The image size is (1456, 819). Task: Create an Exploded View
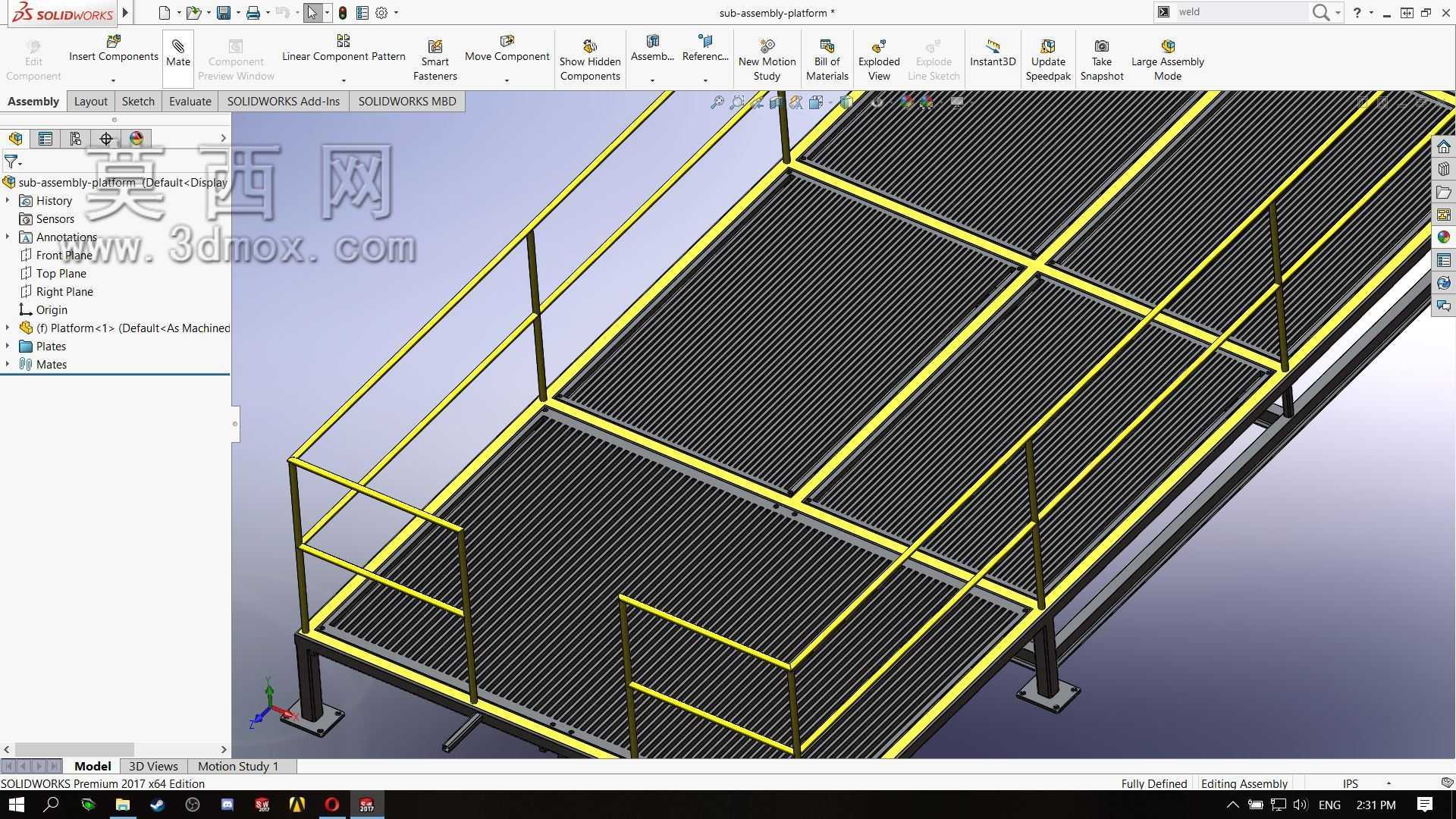pos(879,61)
